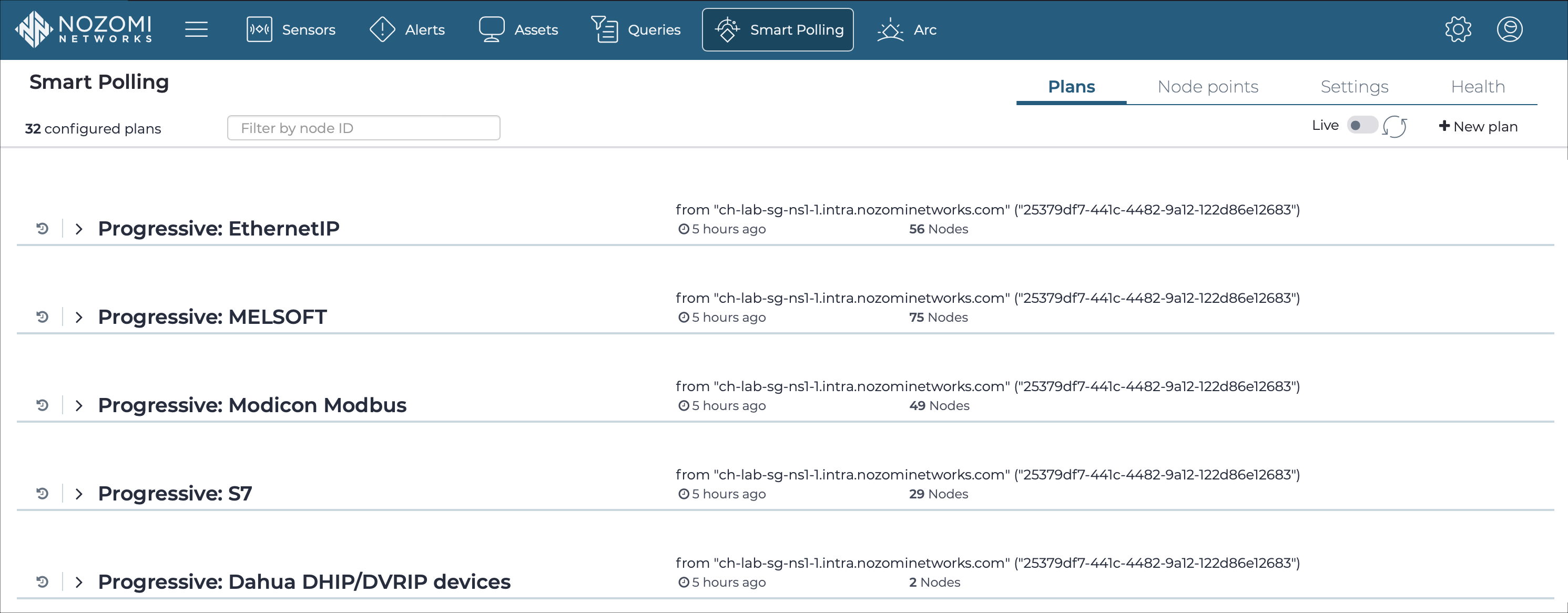
Task: Go to Alerts in top navigation
Action: [x=407, y=29]
